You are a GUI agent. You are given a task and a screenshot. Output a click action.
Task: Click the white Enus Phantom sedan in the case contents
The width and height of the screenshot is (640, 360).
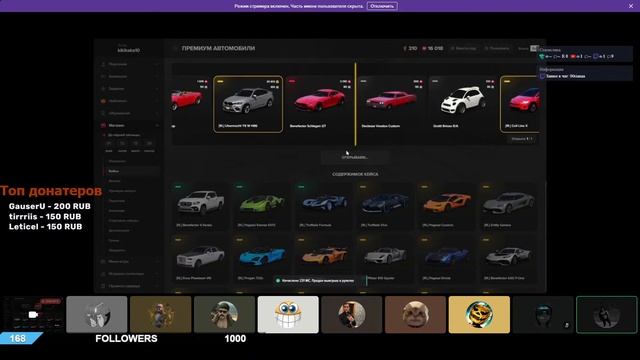200,259
